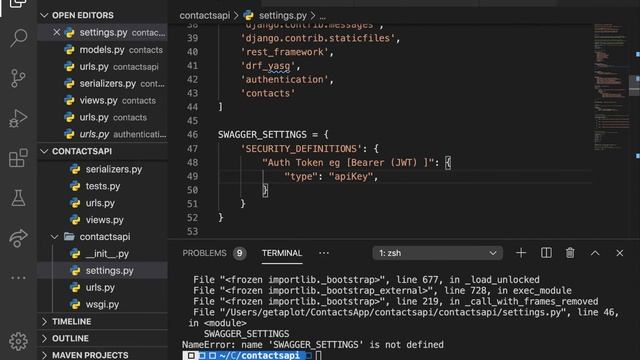Click the terminal prompt ~/C/contactsapi

(x=259, y=355)
